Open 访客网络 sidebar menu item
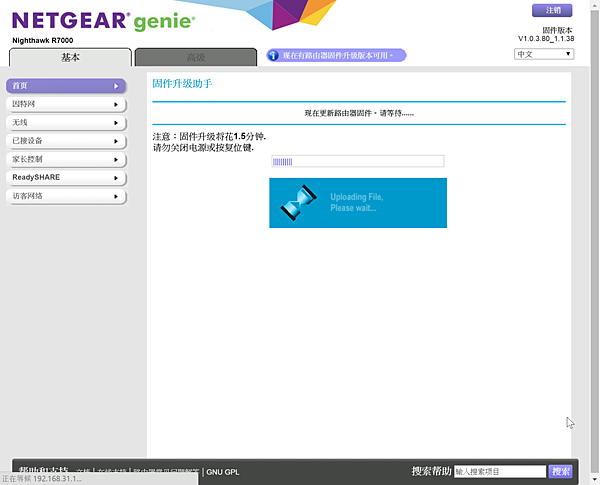600x485 pixels. [66, 196]
